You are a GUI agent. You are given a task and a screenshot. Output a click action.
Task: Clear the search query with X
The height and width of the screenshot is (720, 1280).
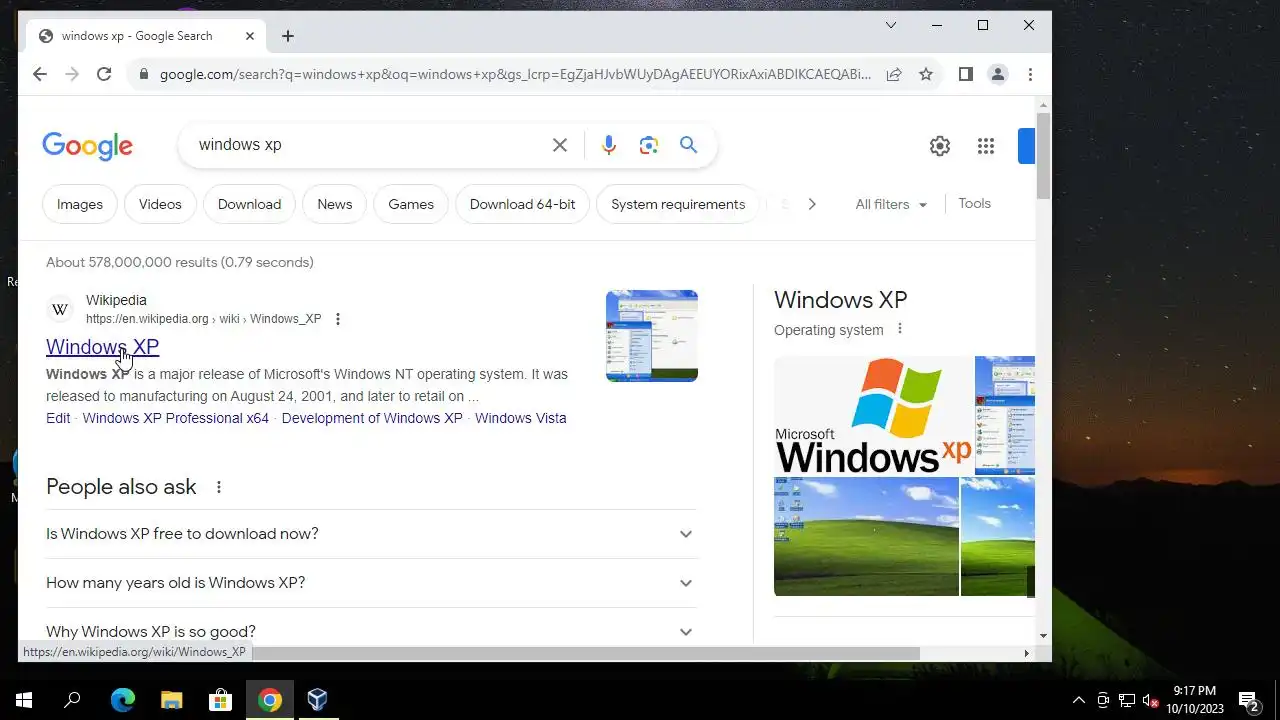click(560, 145)
